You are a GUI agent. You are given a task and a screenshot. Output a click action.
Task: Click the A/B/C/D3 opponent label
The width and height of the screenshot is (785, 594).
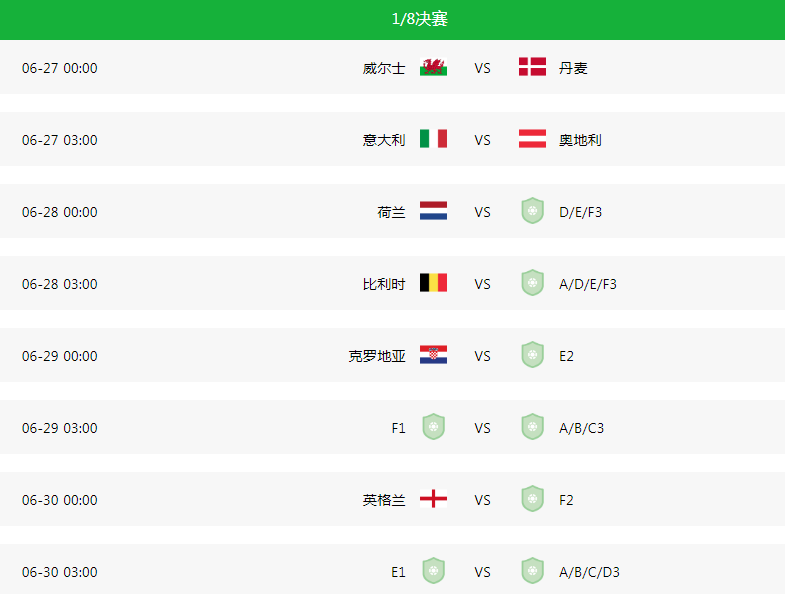click(x=590, y=573)
